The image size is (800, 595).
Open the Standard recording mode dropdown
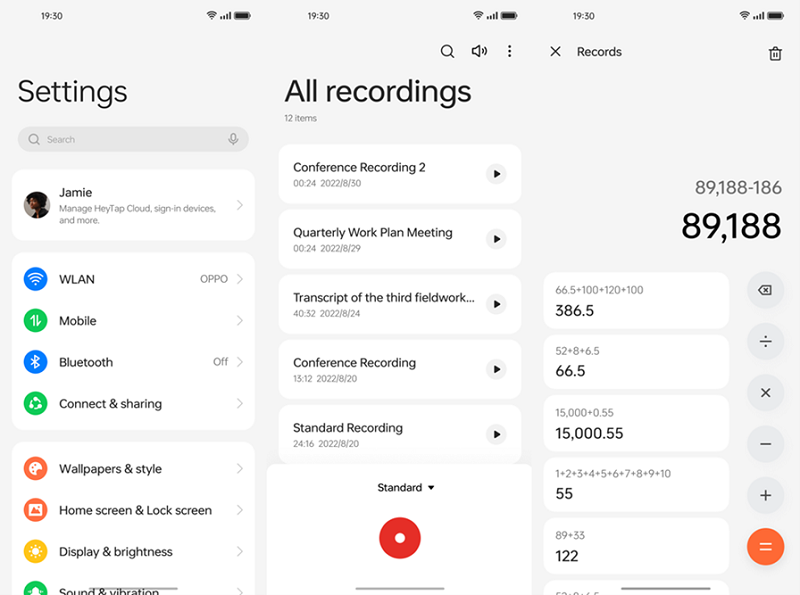405,488
